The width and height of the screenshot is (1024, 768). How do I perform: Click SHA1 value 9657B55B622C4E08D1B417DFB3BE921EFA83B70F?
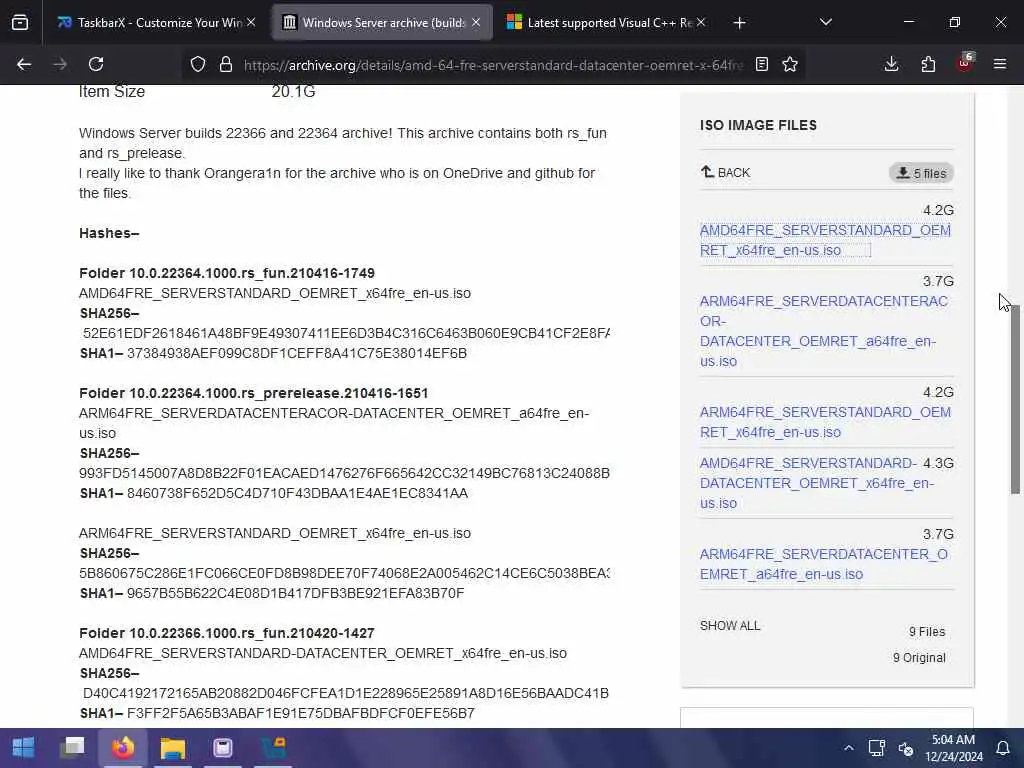(x=295, y=593)
